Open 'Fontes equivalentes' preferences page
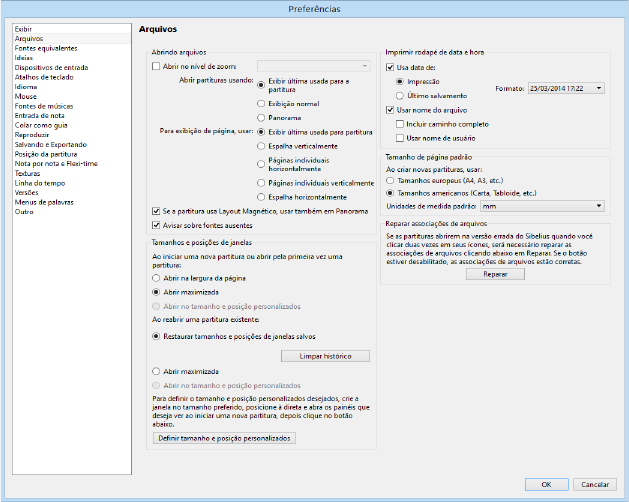 coord(72,48)
